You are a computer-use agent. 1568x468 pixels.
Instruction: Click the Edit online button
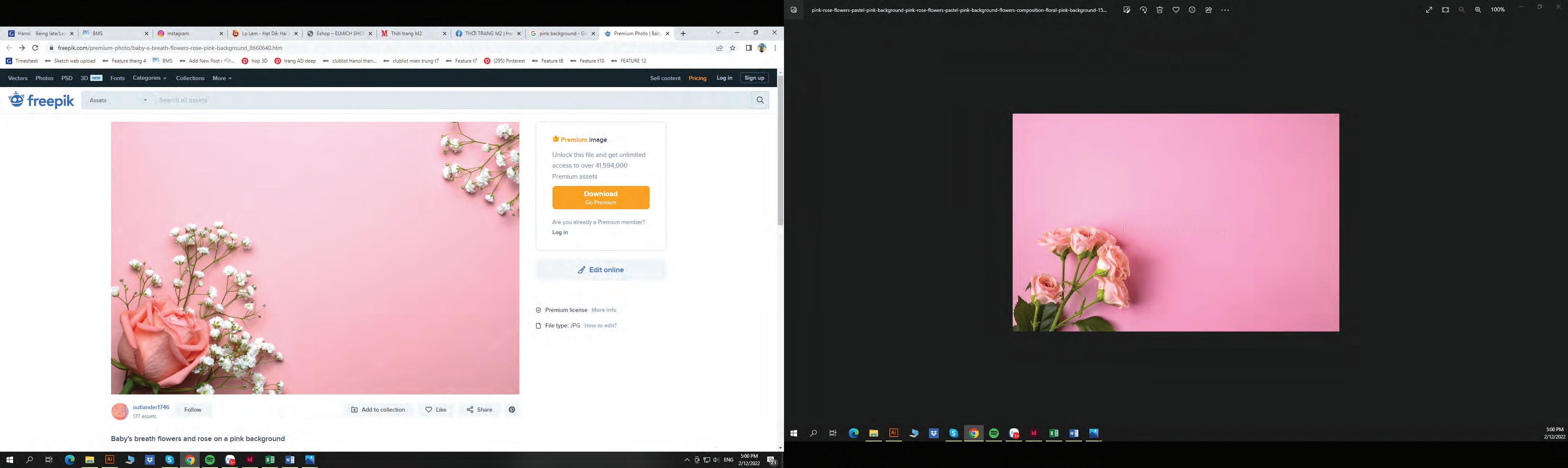click(x=600, y=270)
